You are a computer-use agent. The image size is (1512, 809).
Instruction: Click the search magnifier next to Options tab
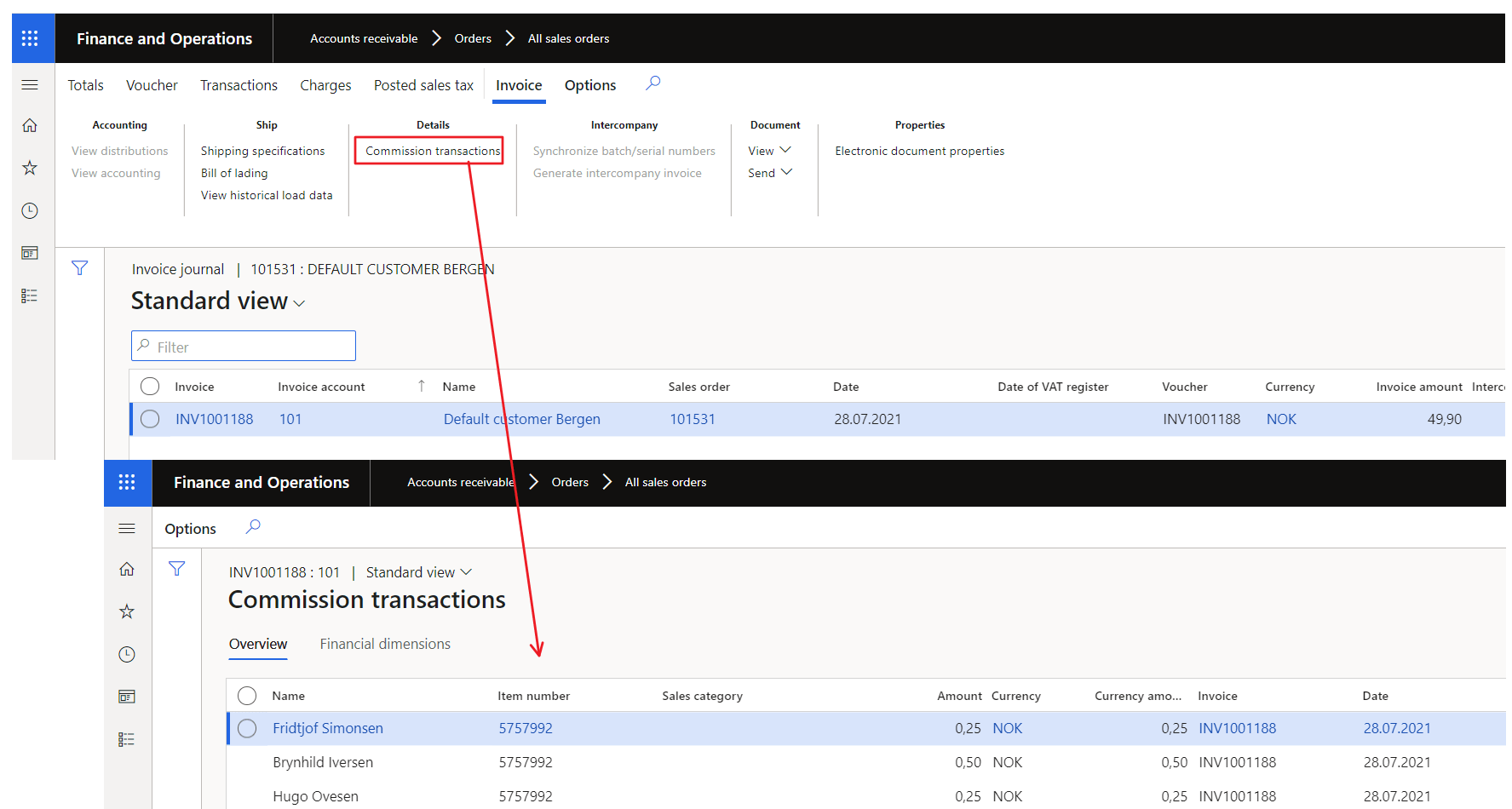coord(653,83)
